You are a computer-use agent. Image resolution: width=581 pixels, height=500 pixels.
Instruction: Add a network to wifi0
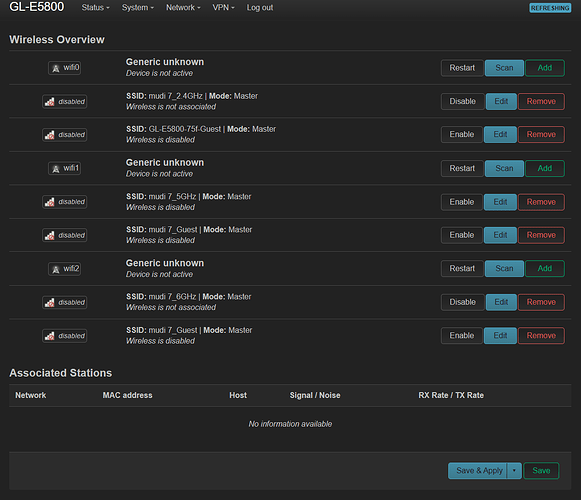pos(545,68)
